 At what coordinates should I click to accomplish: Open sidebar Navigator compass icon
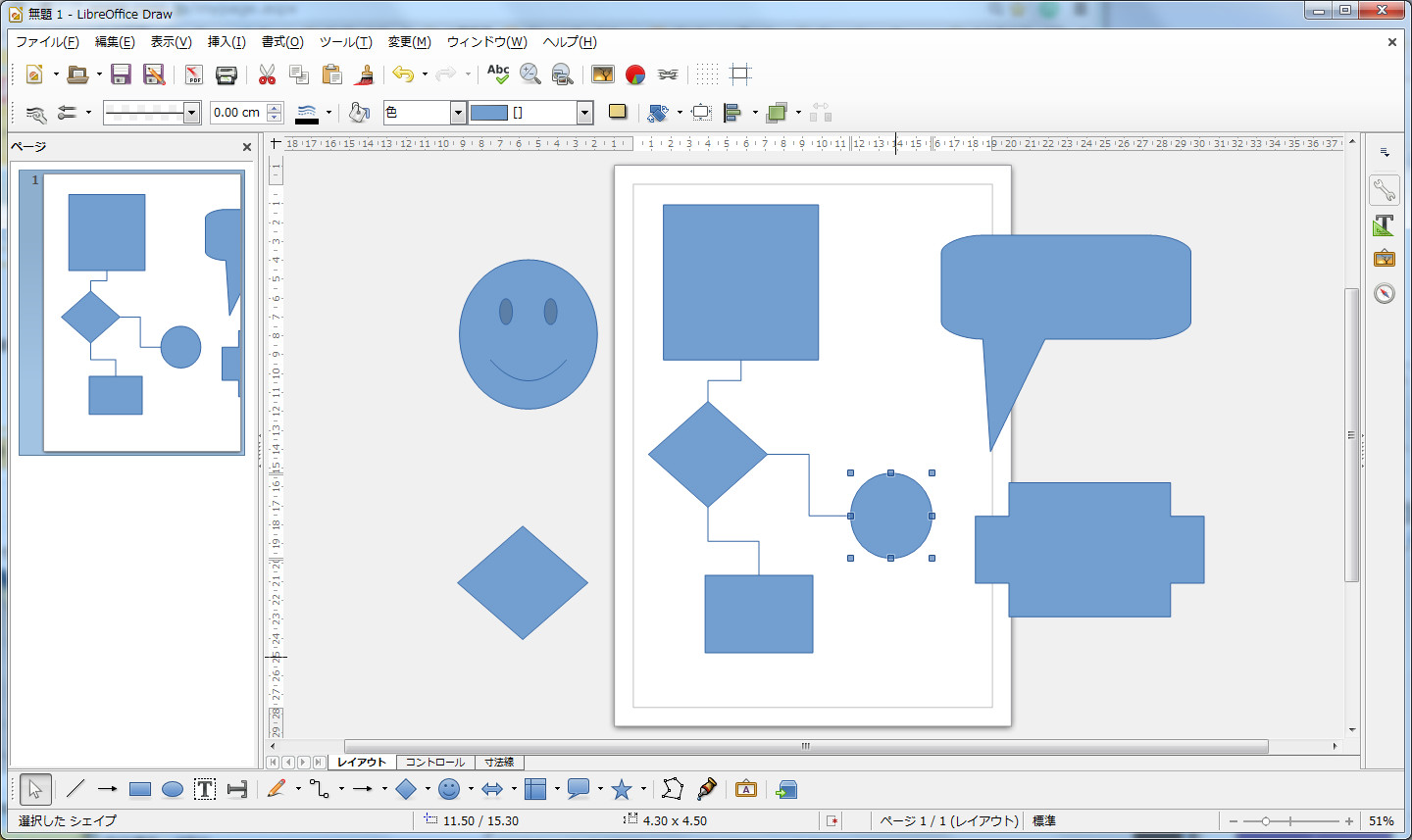[x=1384, y=293]
